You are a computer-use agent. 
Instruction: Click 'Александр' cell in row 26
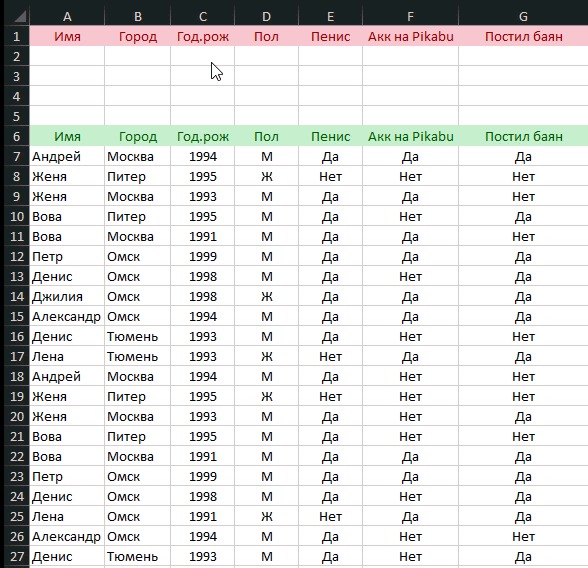[x=67, y=537]
